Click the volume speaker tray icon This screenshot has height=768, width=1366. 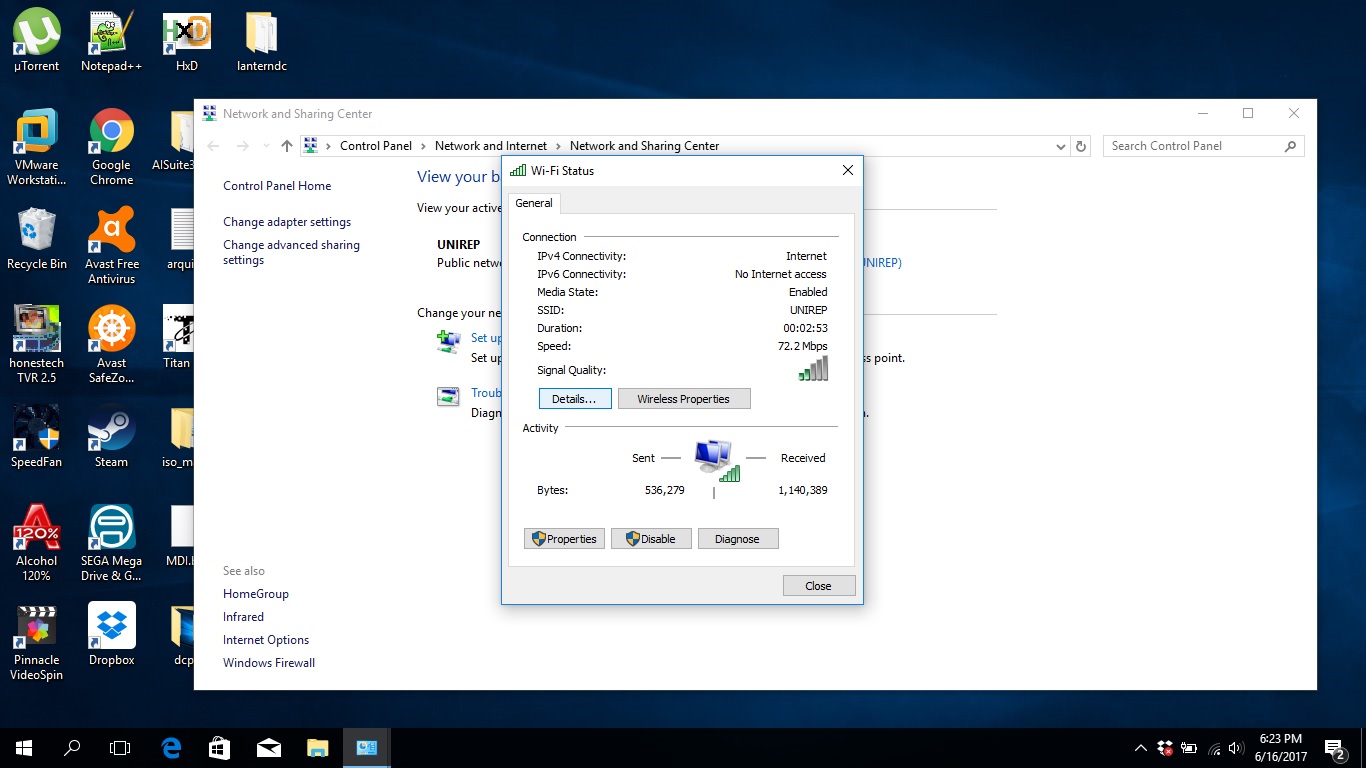[x=1237, y=748]
